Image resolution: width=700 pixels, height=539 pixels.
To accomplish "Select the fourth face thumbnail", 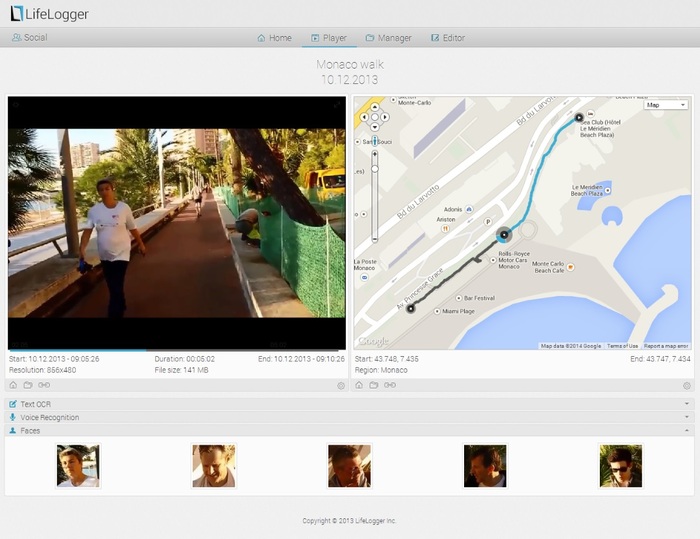I will (485, 466).
